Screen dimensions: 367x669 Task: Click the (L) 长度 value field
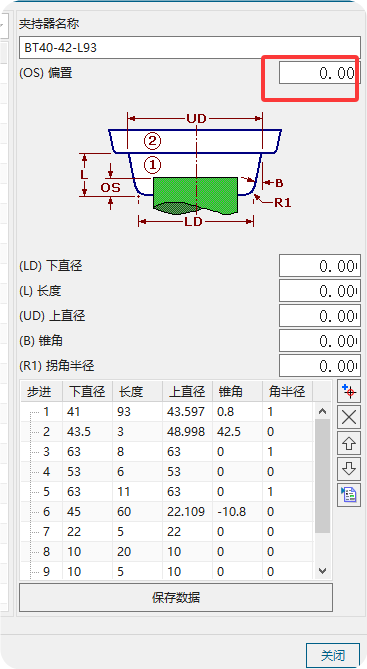pos(320,291)
